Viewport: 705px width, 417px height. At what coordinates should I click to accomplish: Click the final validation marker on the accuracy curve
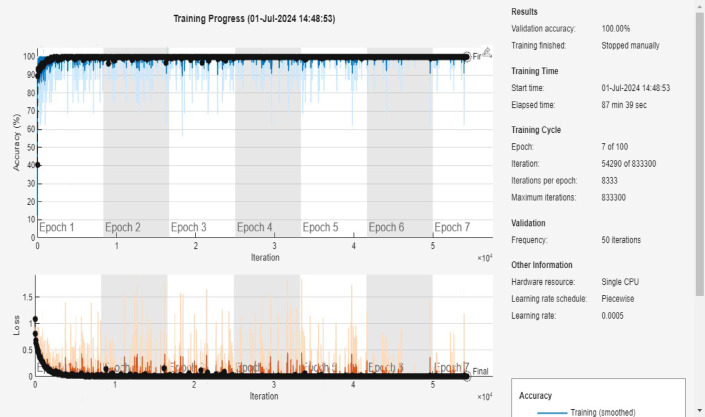coord(467,57)
